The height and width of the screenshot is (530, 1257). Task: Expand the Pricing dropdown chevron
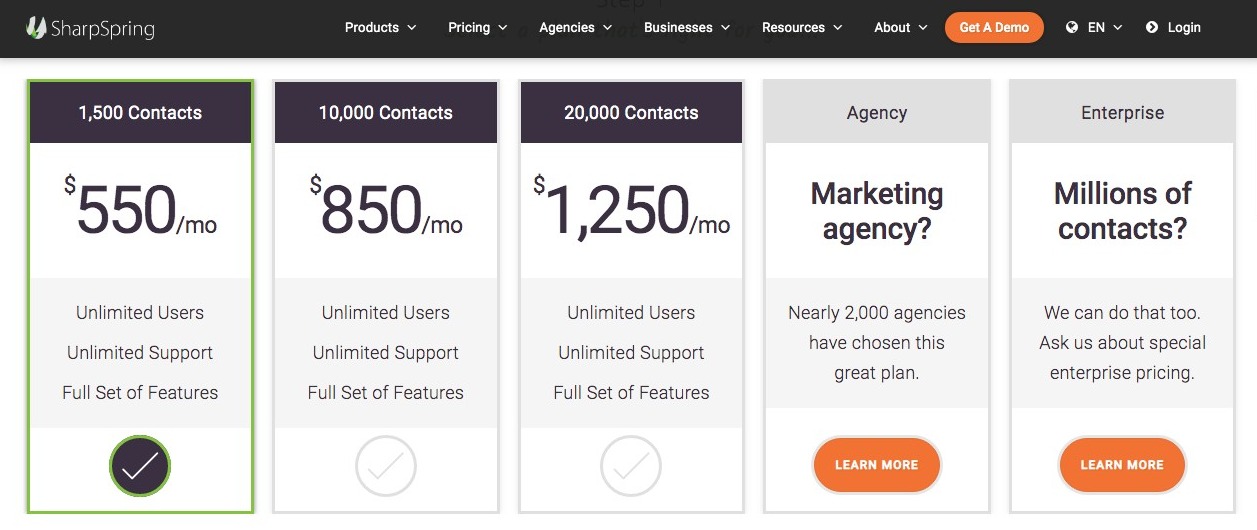coord(502,28)
